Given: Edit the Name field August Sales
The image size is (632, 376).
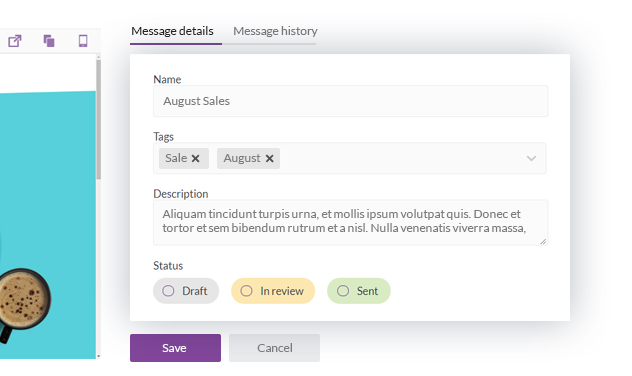Looking at the screenshot, I should pos(350,101).
